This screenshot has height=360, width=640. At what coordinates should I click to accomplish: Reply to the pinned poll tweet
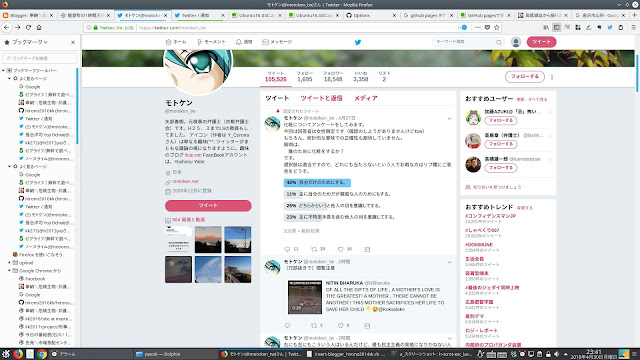point(287,249)
